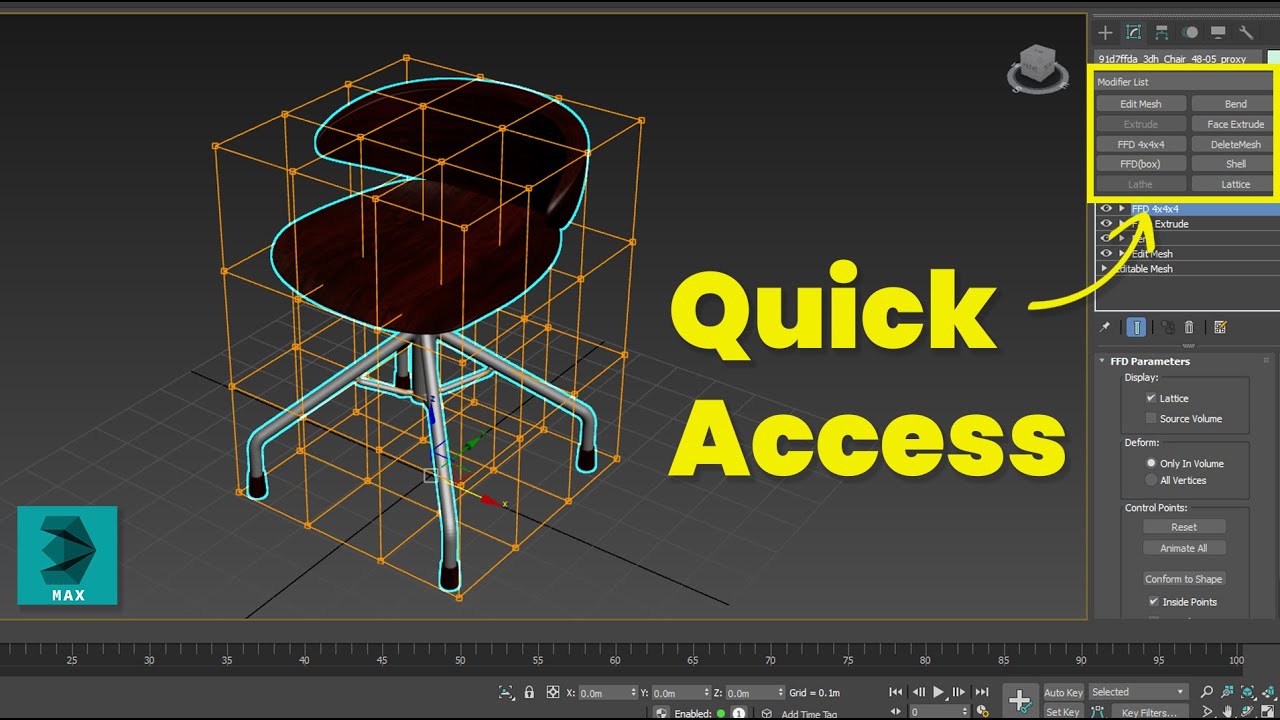This screenshot has width=1280, height=720.
Task: Toggle the Inside Points checkbox
Action: (x=1154, y=602)
